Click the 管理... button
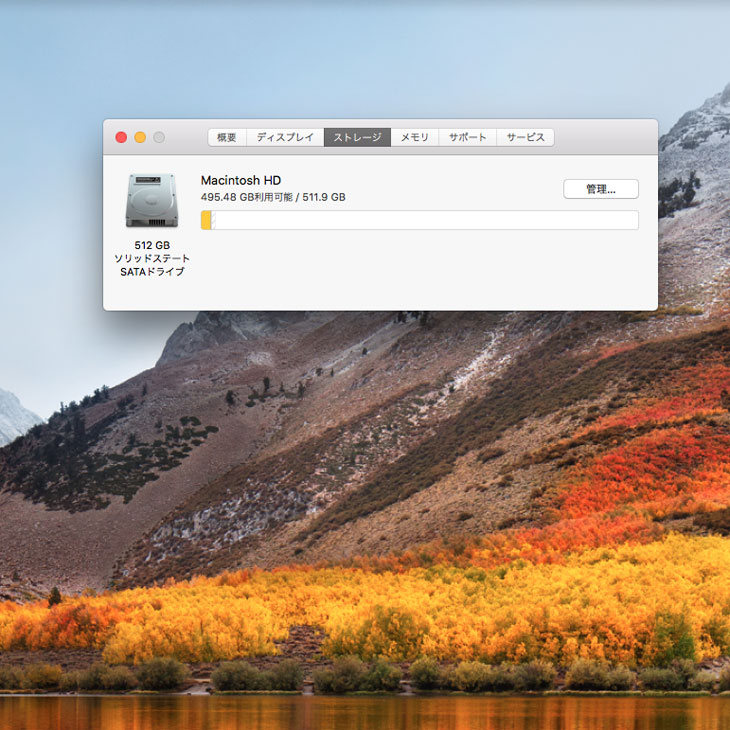The width and height of the screenshot is (730, 730). 600,189
